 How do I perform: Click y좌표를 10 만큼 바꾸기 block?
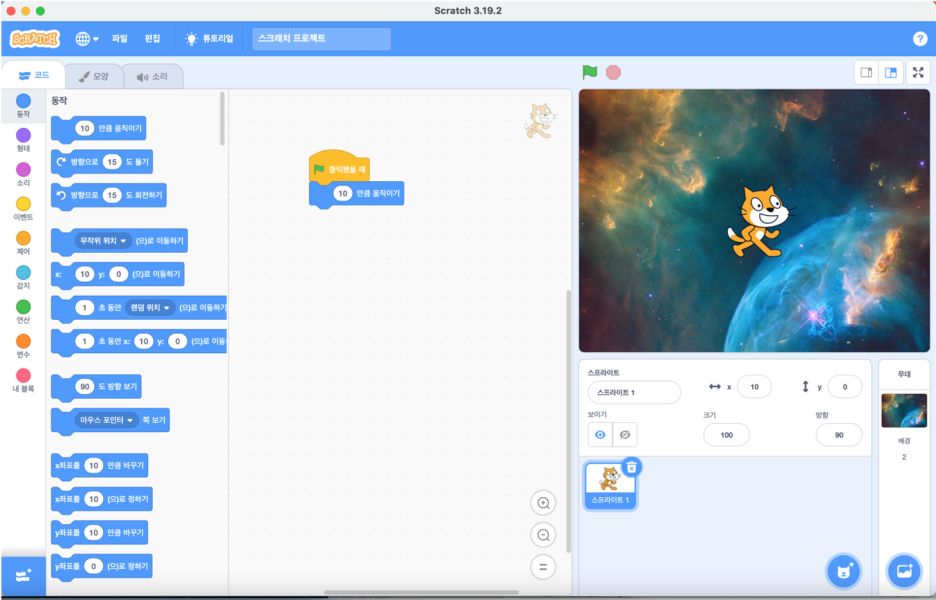[x=100, y=532]
